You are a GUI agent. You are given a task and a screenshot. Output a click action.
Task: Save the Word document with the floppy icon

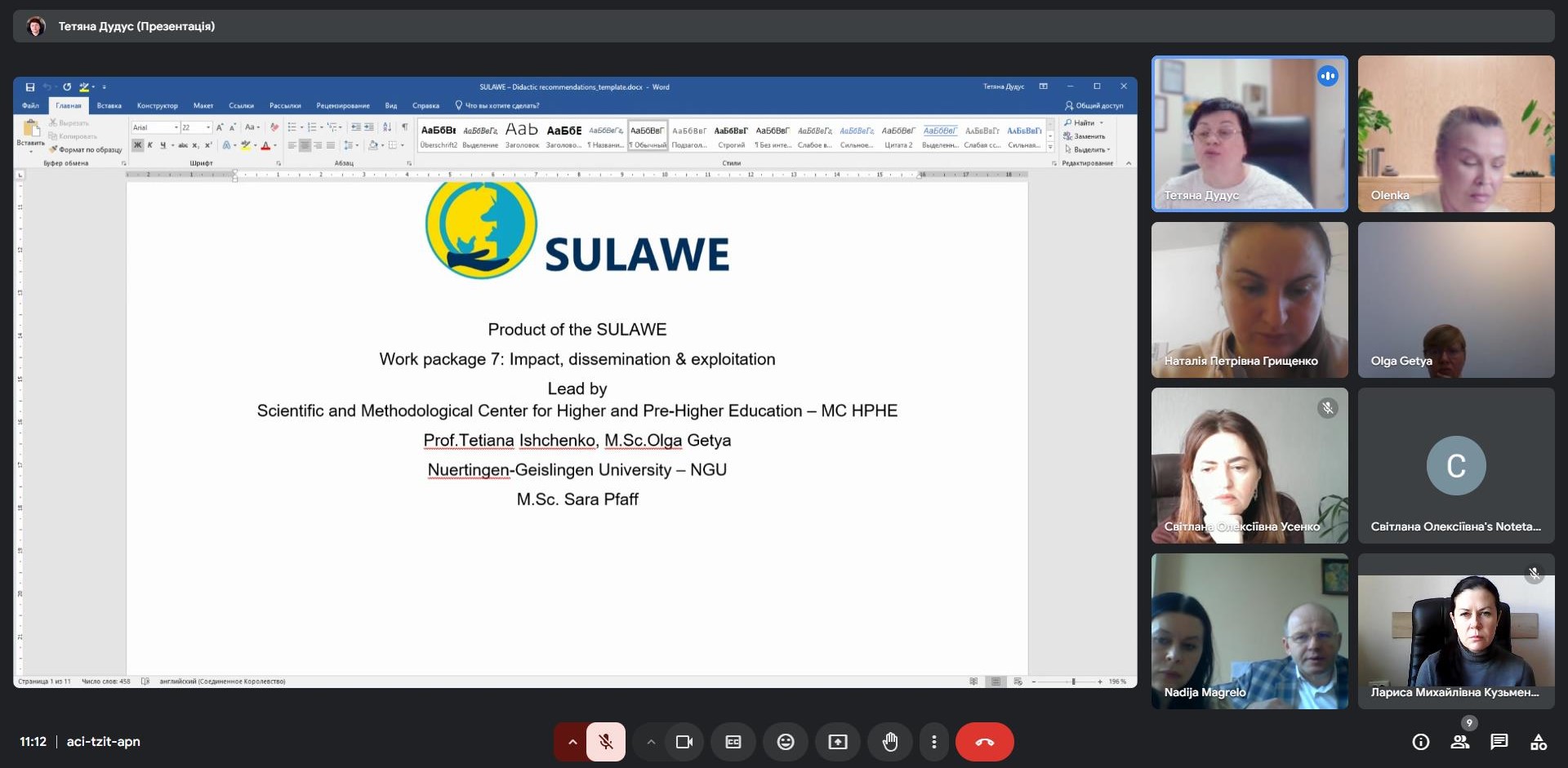[29, 87]
